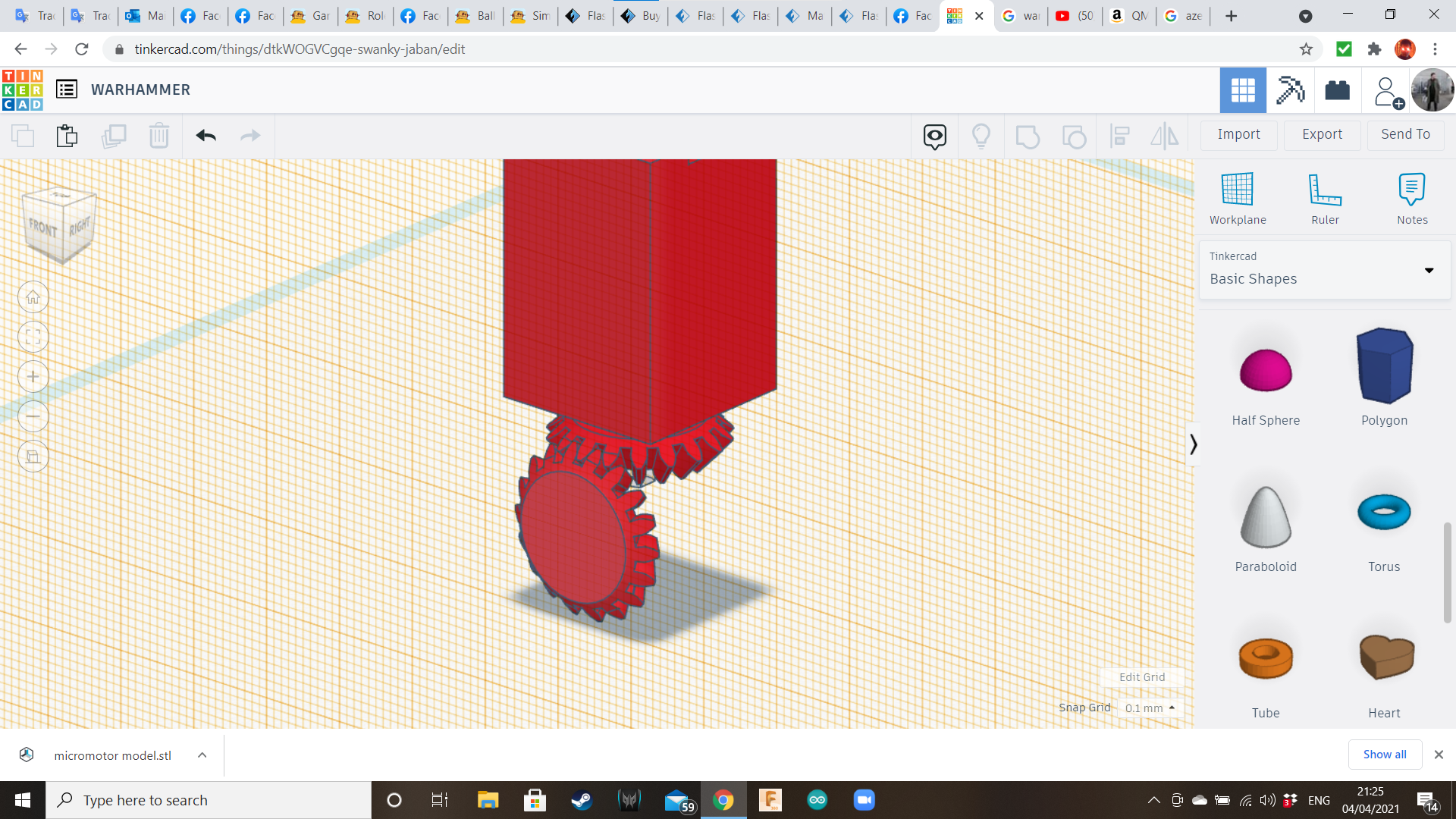The image size is (1456, 819).
Task: Switch to the YouTube browser tab
Action: [x=1074, y=16]
